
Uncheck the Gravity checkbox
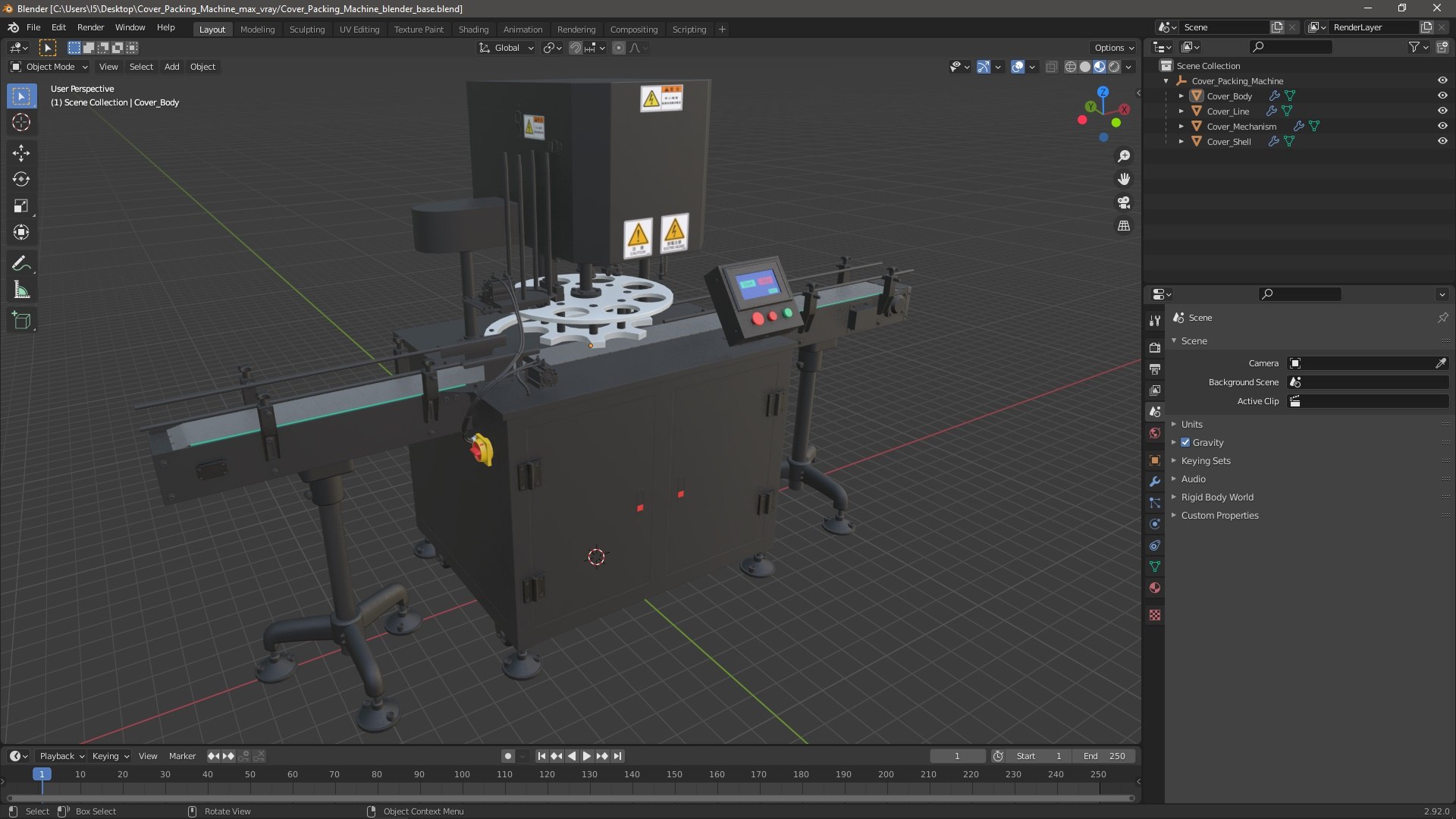[1185, 443]
